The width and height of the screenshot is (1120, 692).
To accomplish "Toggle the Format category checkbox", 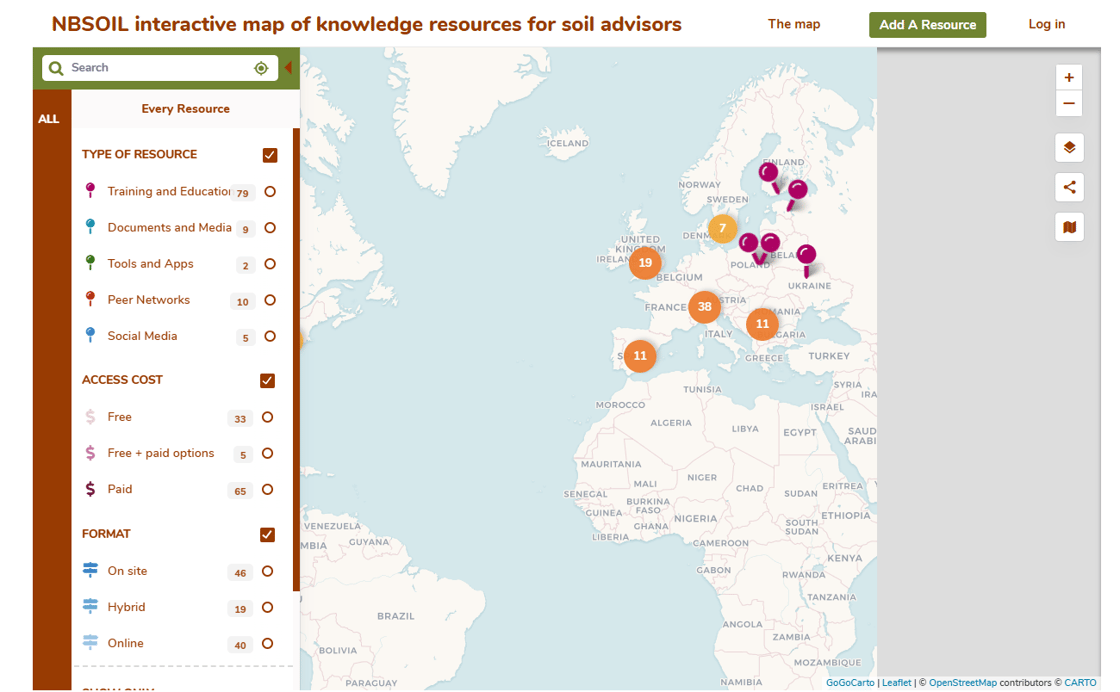I will coord(267,535).
